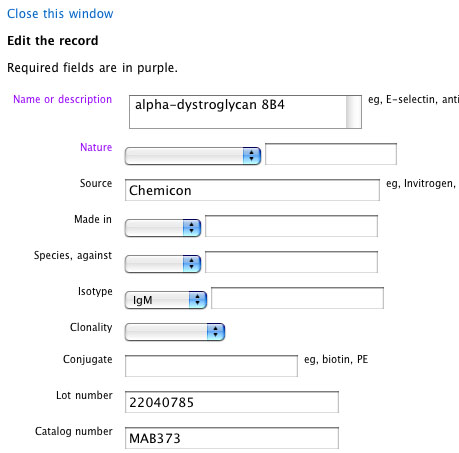459x453 pixels.
Task: Click the empty Conjugate input field
Action: 211,366
